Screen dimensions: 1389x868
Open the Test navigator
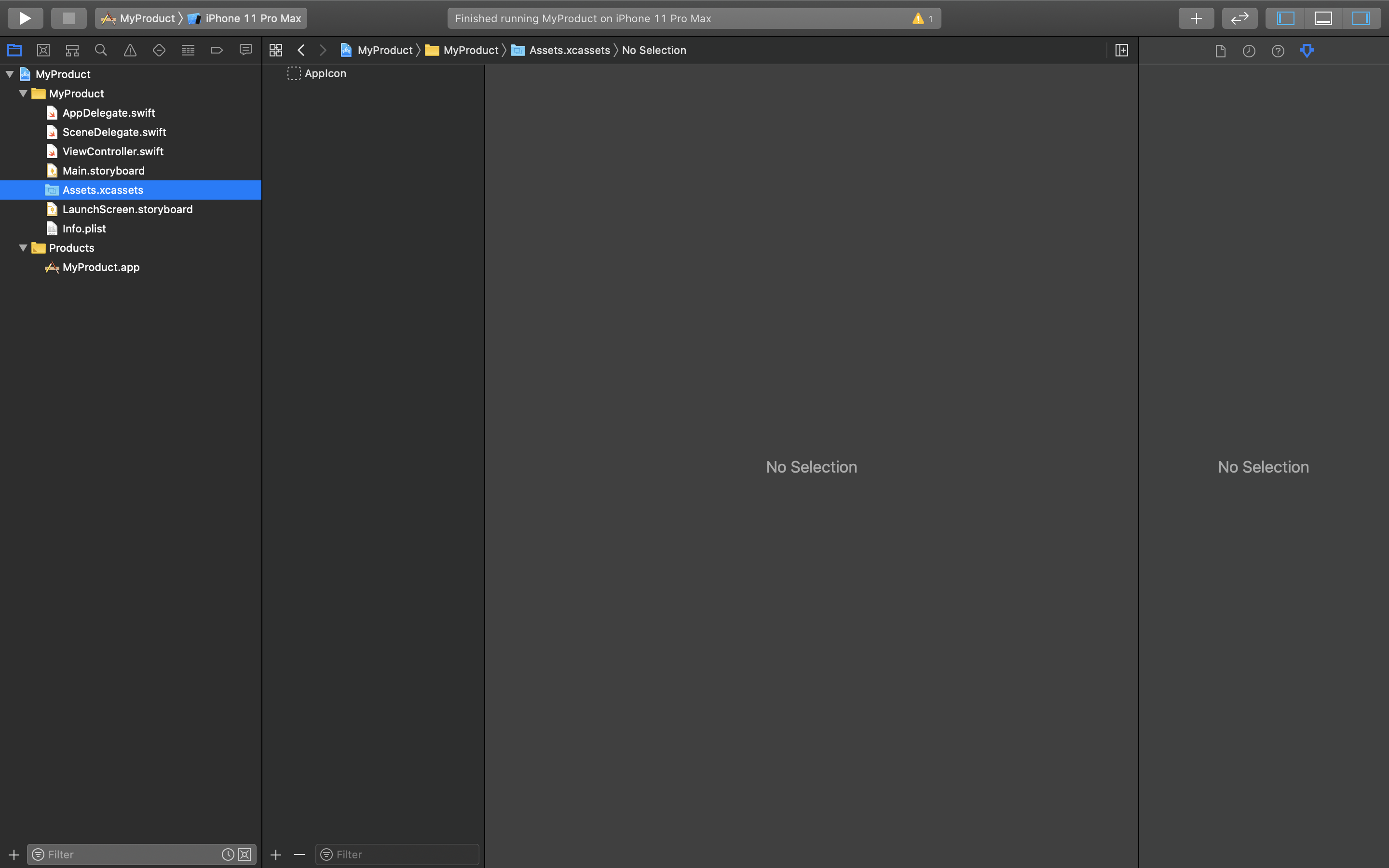coord(159,51)
